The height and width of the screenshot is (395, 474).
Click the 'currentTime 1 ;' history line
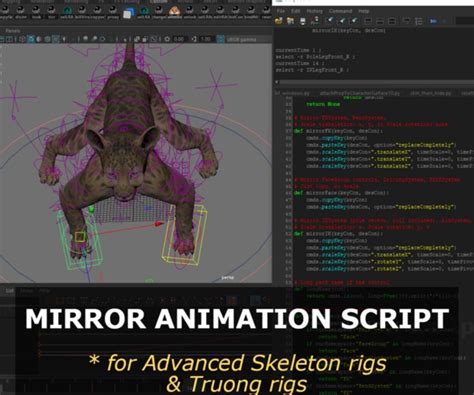[x=300, y=50]
